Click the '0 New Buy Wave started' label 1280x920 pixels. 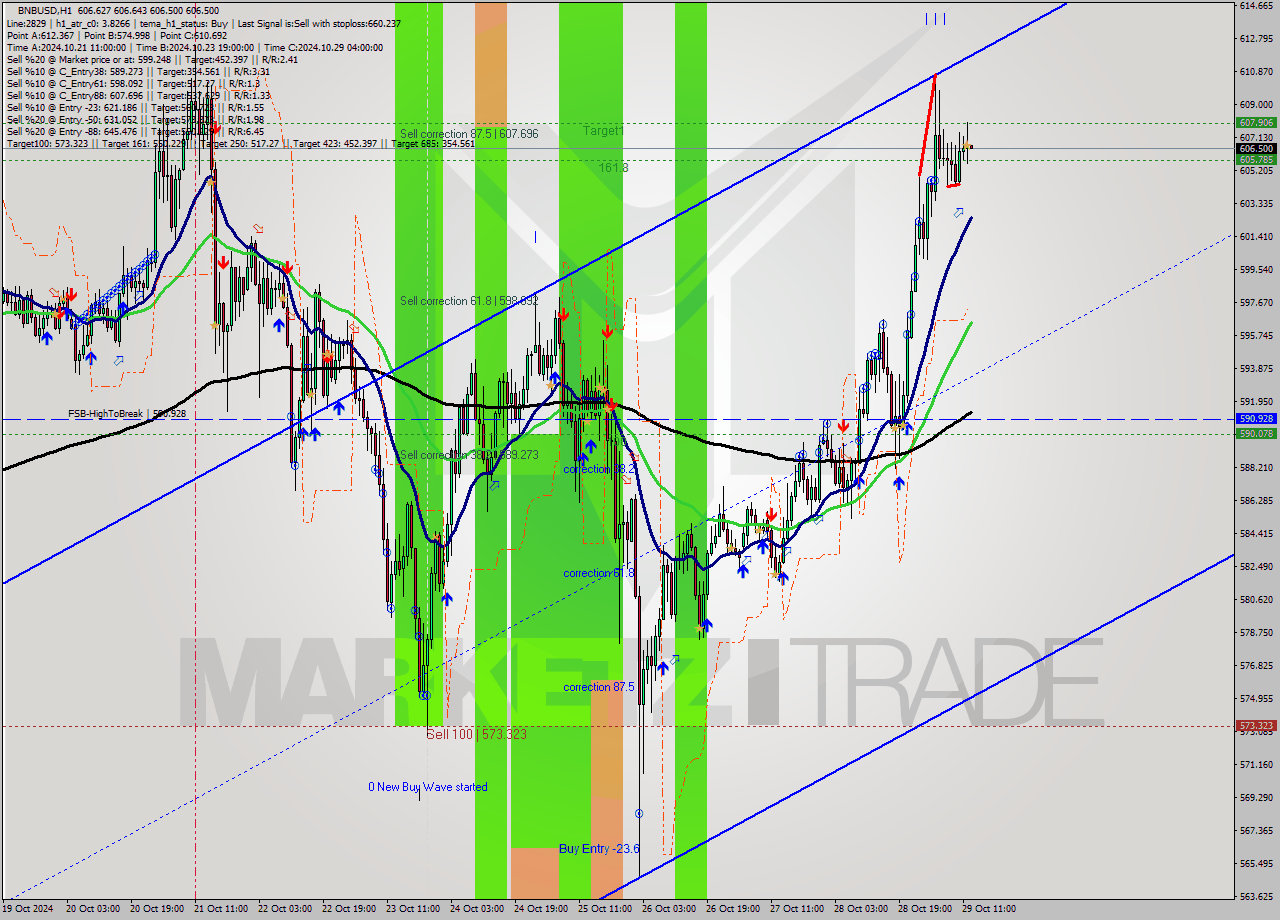pyautogui.click(x=428, y=787)
